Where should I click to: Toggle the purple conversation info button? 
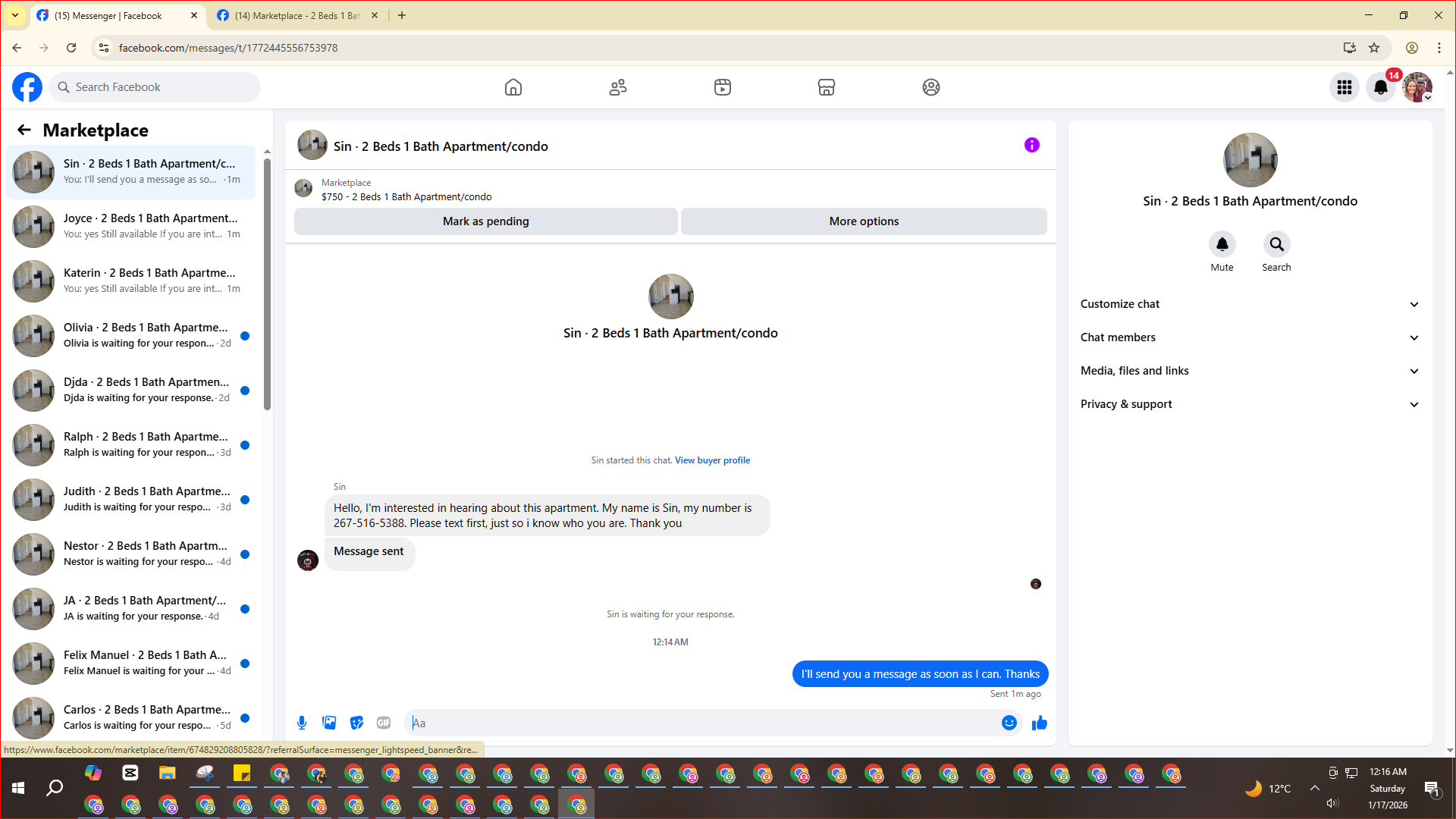[1031, 145]
